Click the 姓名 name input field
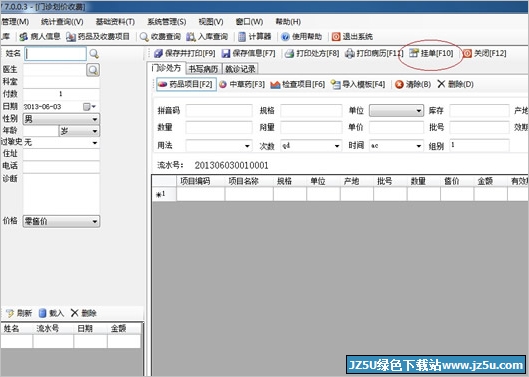 click(55, 54)
